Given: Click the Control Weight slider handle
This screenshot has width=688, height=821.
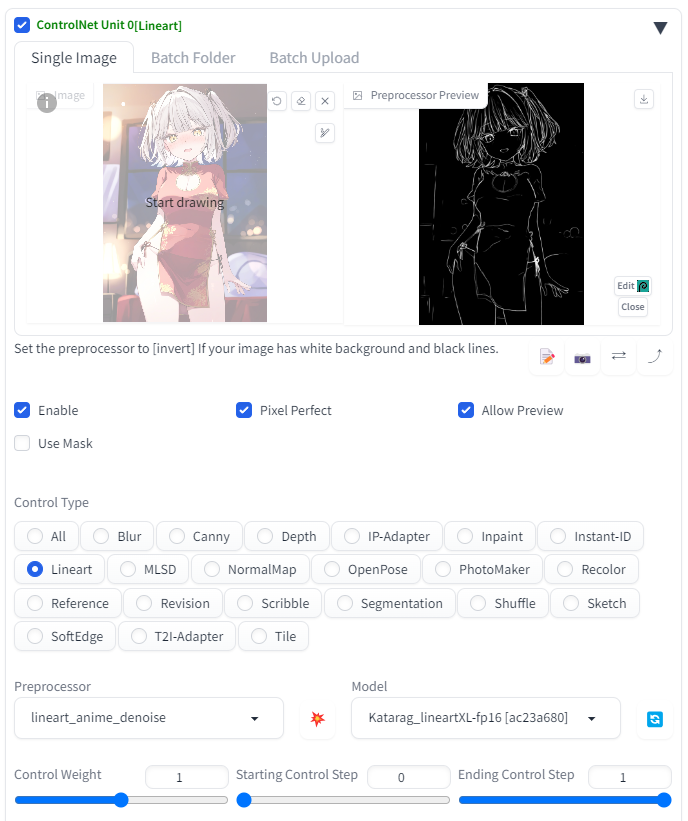Looking at the screenshot, I should (x=121, y=800).
